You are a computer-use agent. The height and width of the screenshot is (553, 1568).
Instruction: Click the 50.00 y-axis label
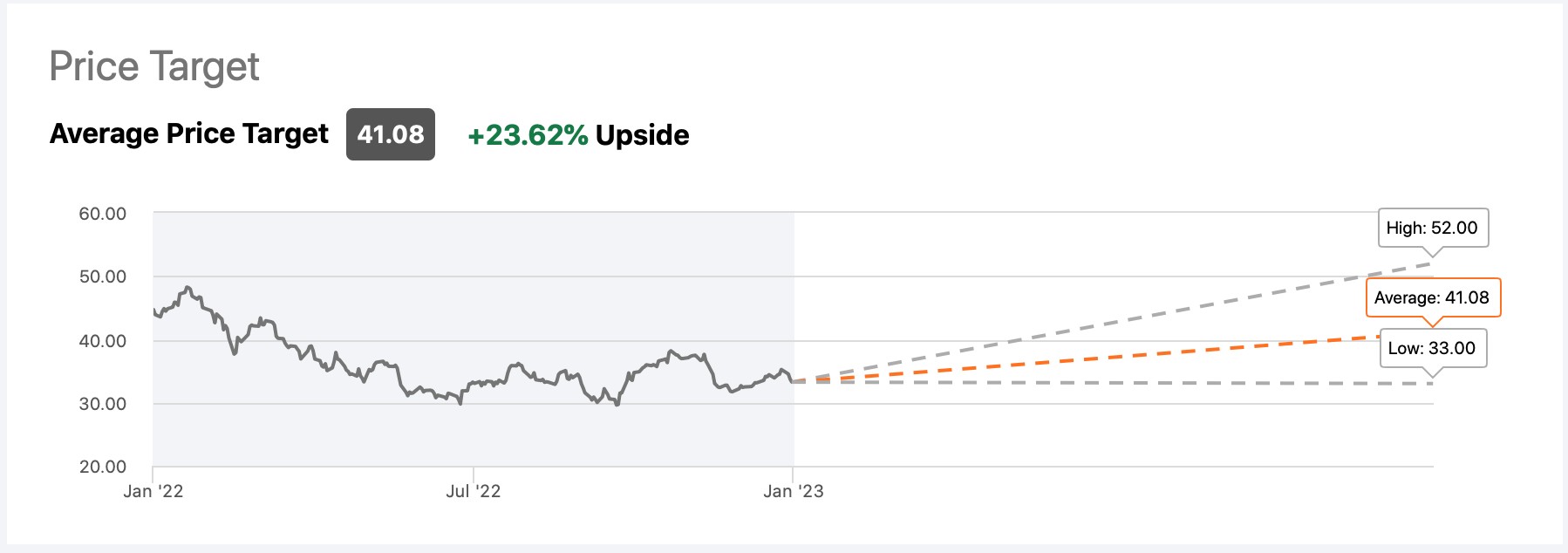point(103,276)
